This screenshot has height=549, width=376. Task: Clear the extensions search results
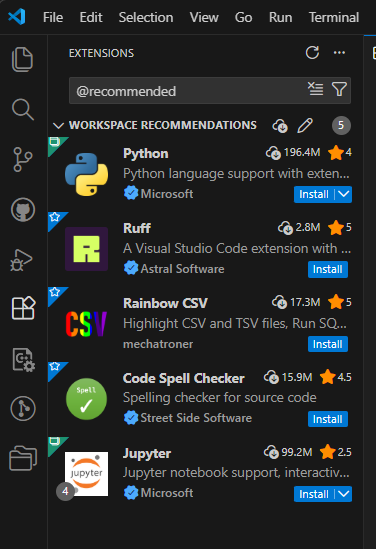(315, 89)
